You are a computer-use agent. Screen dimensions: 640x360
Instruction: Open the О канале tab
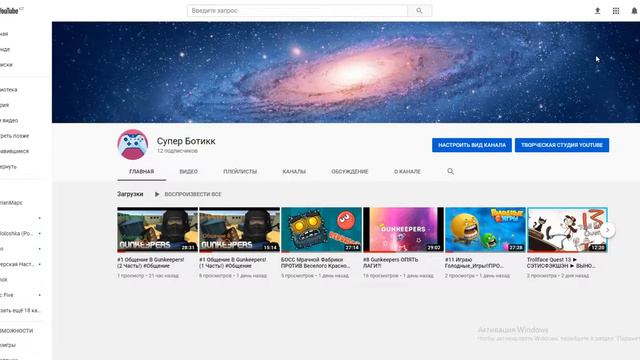tap(407, 171)
